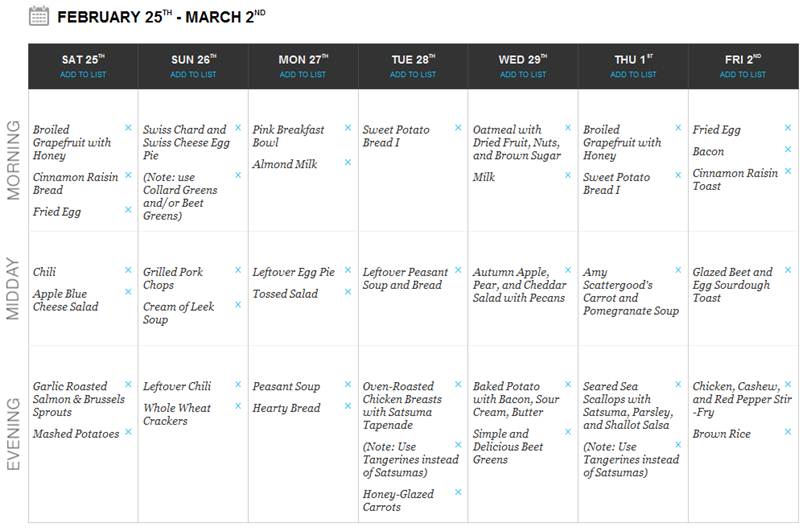Delete Tossed Salad from Monday midday

pyautogui.click(x=348, y=292)
